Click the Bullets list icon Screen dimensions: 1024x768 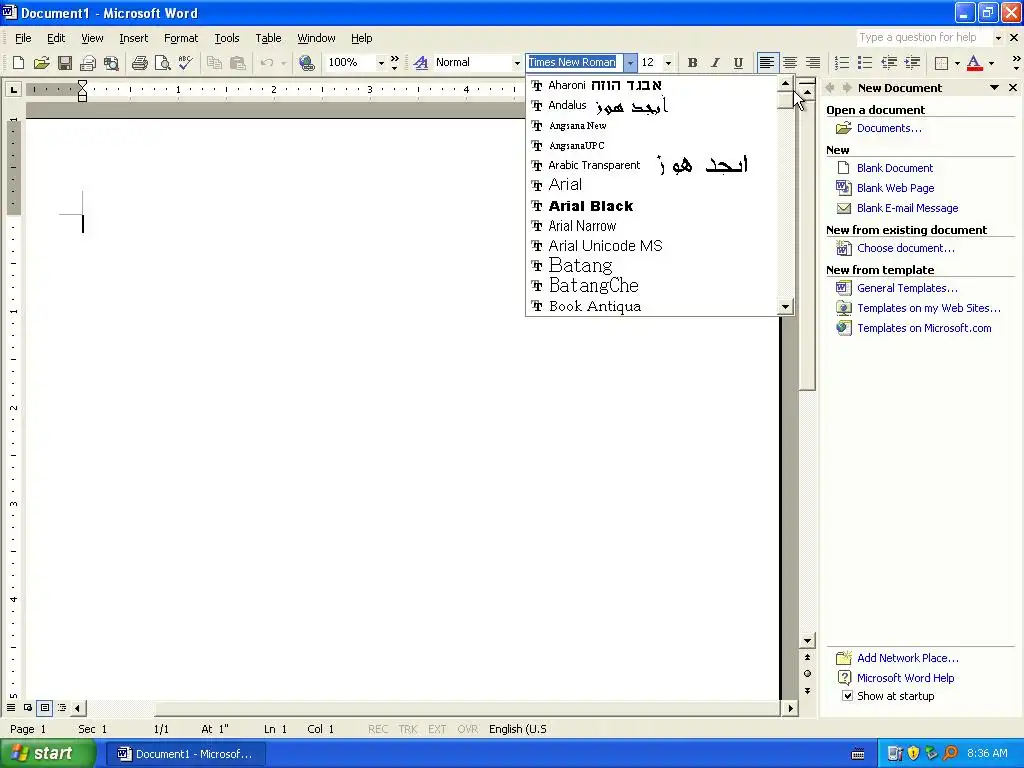(865, 63)
